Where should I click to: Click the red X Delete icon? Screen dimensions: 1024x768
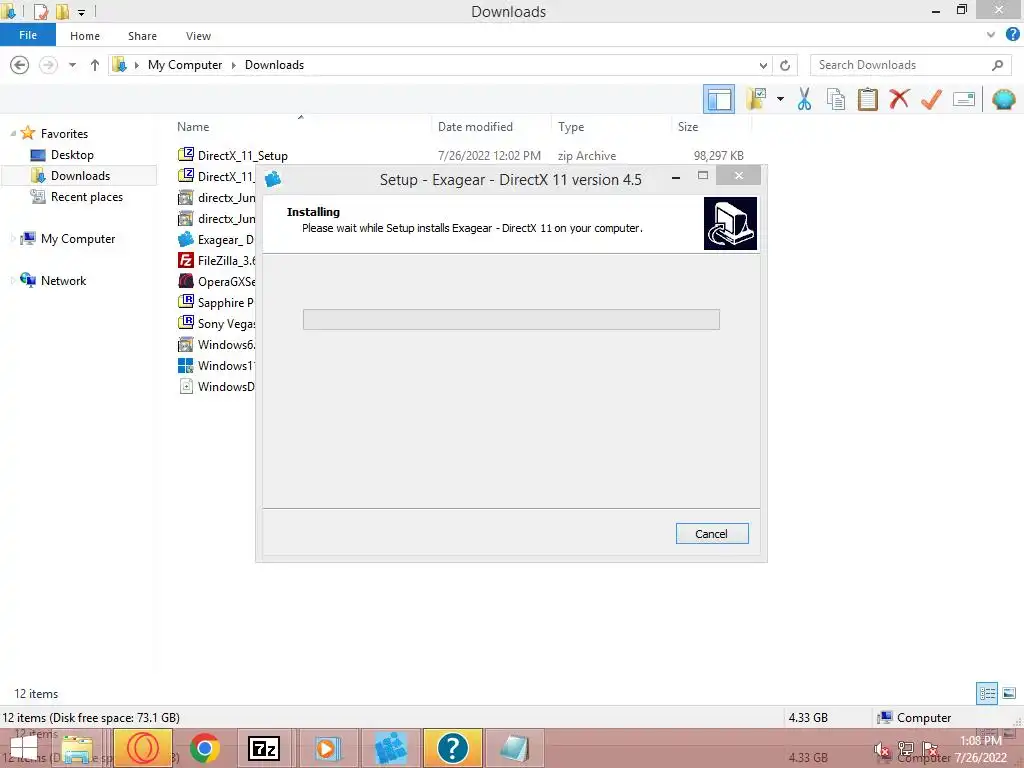pyautogui.click(x=899, y=99)
